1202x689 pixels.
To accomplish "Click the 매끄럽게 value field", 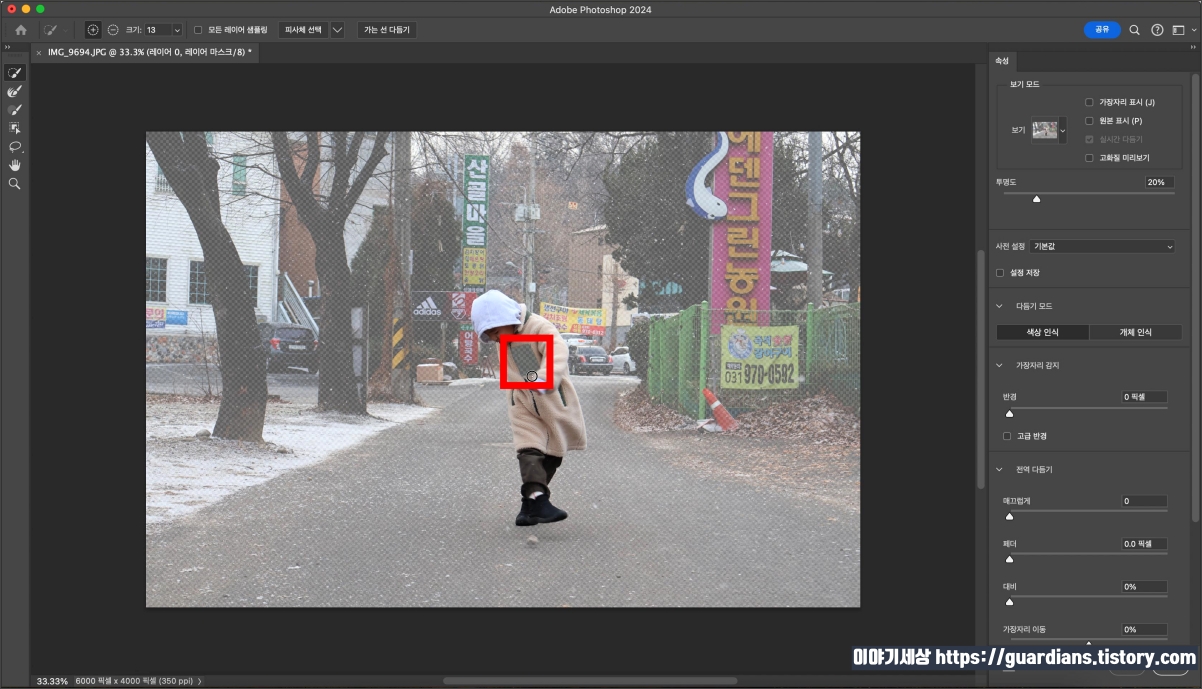I will click(x=1144, y=501).
